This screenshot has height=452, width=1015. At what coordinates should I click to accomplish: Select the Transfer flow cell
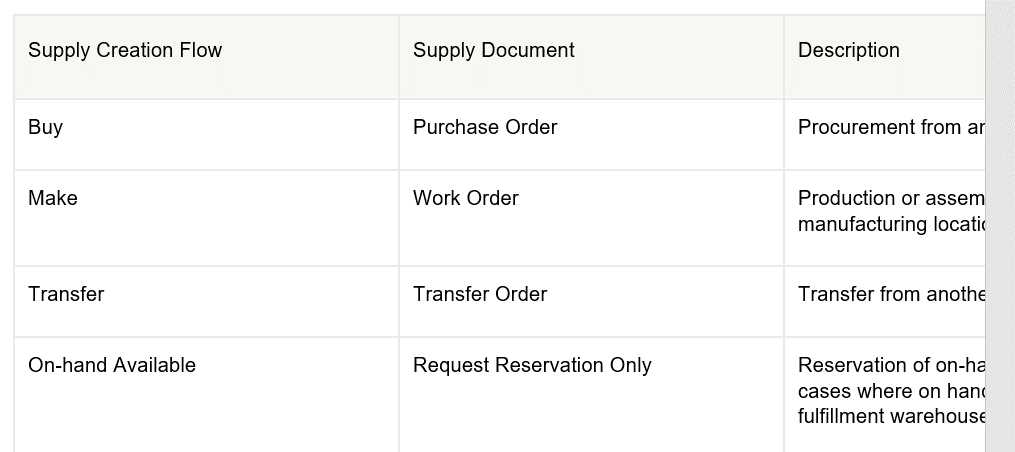(x=66, y=295)
